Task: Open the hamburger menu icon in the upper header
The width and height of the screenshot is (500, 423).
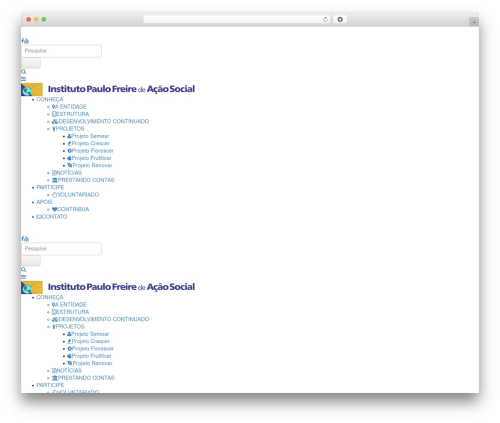Action: click(23, 79)
